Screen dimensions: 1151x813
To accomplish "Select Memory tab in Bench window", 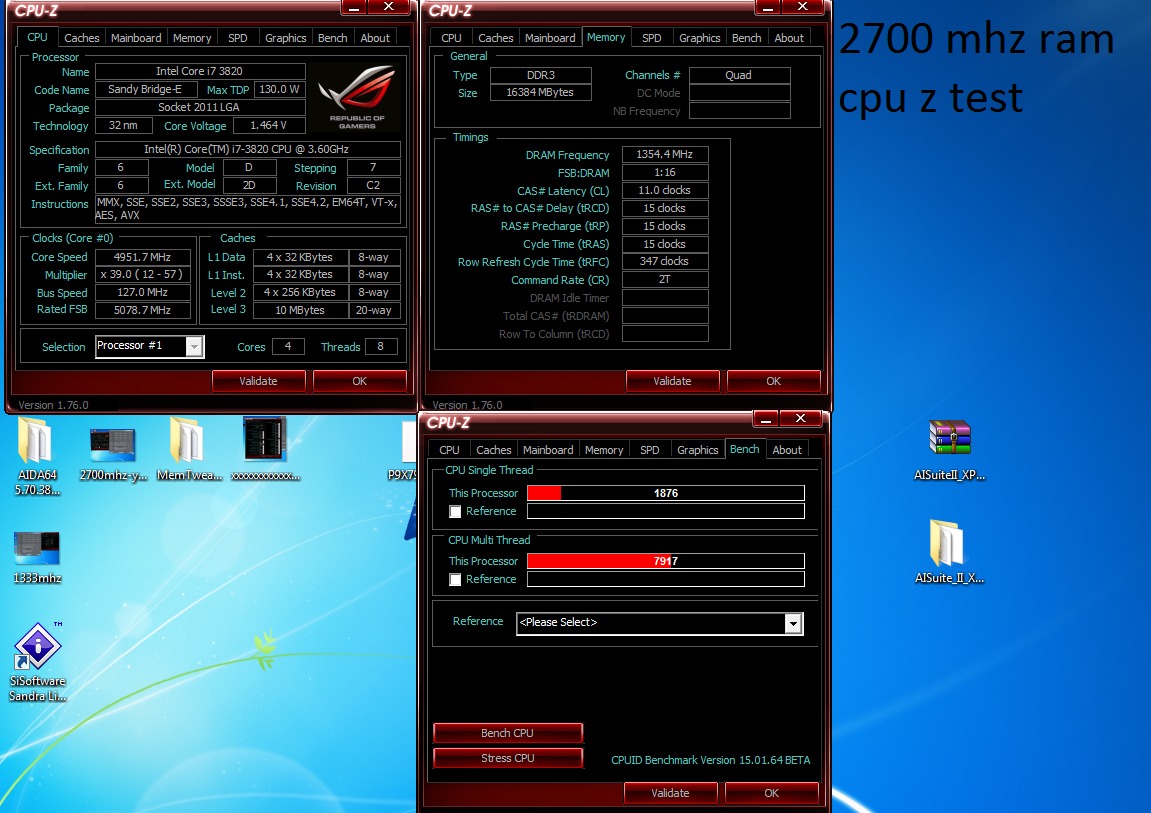I will click(x=604, y=450).
